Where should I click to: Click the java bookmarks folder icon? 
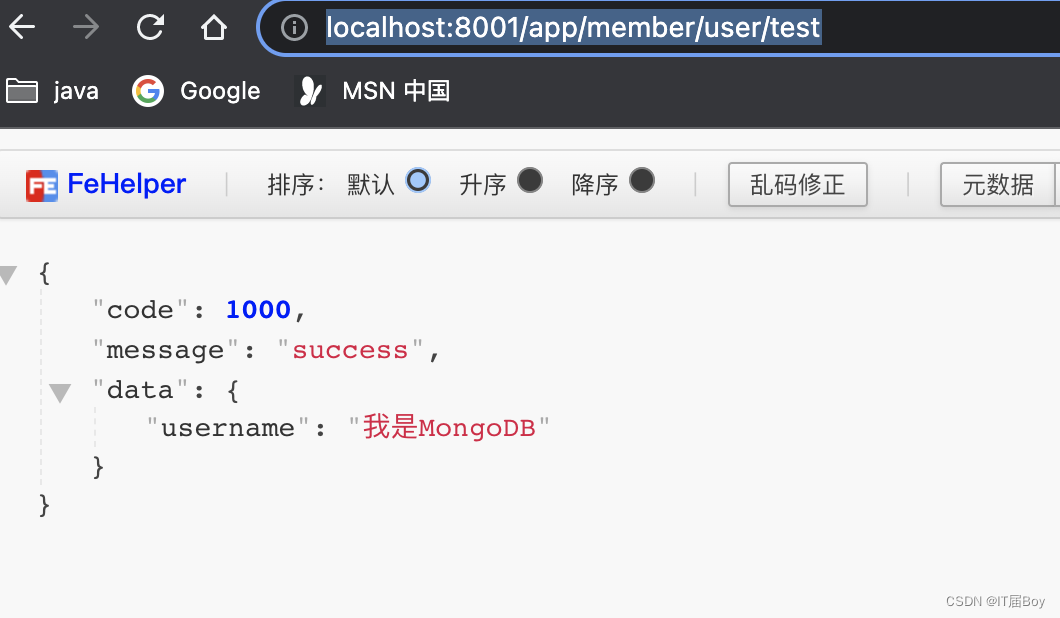[x=22, y=90]
